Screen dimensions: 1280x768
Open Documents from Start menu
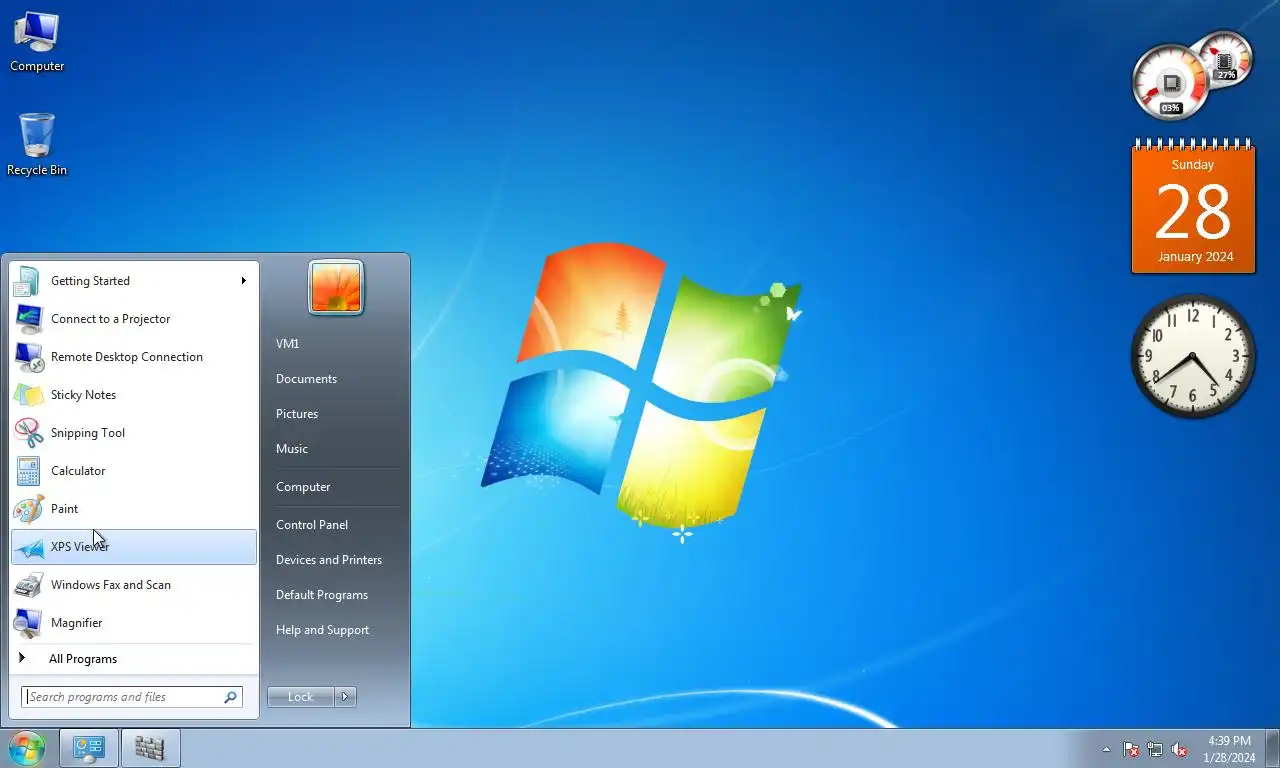pyautogui.click(x=306, y=379)
